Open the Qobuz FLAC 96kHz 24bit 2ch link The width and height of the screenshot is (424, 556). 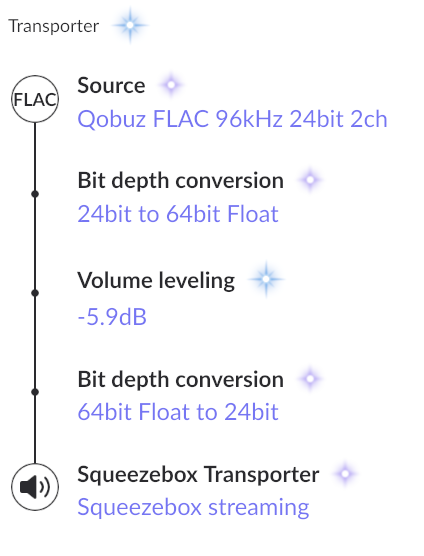point(232,119)
